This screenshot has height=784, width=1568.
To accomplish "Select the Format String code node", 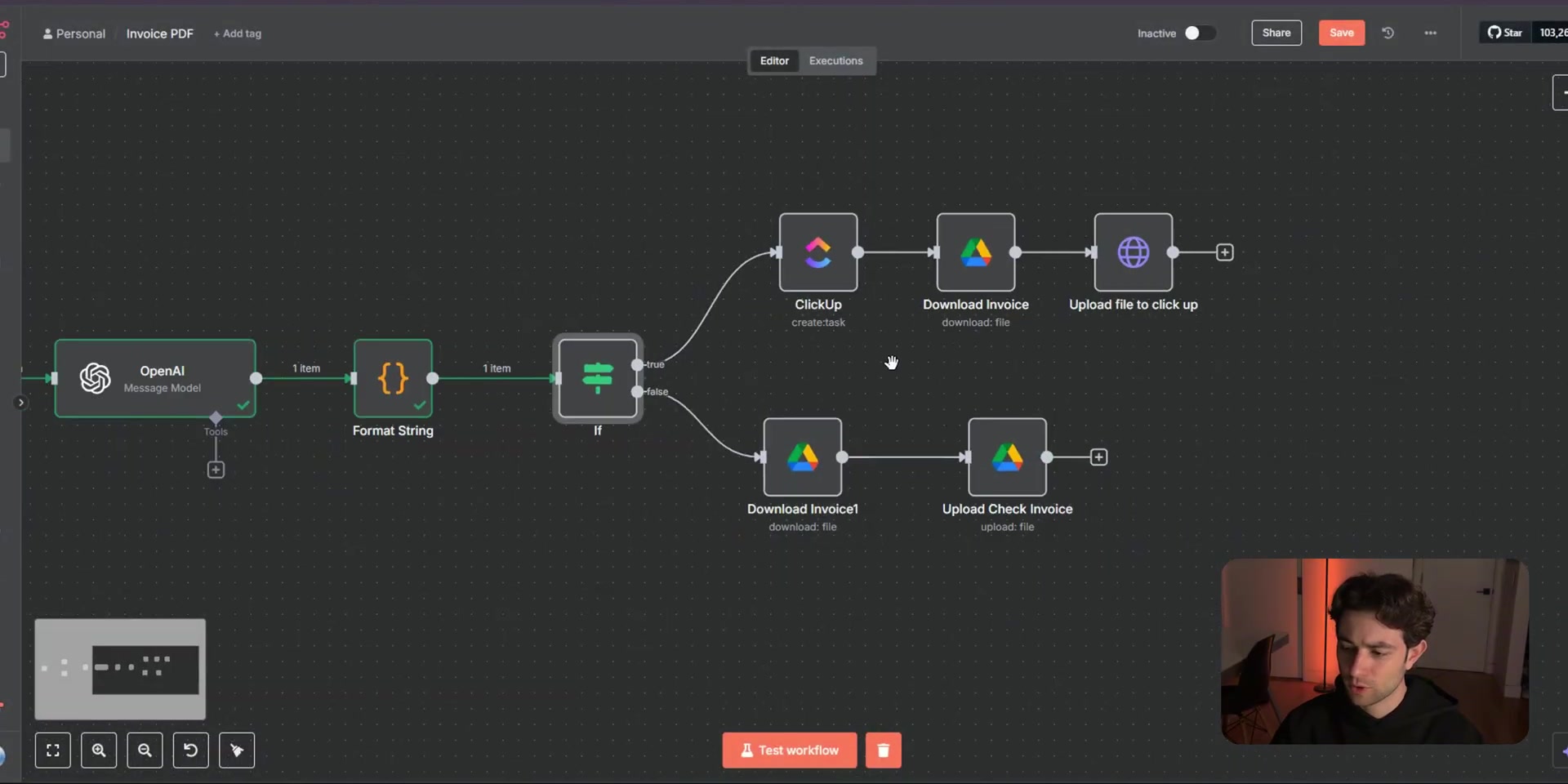I will point(393,378).
